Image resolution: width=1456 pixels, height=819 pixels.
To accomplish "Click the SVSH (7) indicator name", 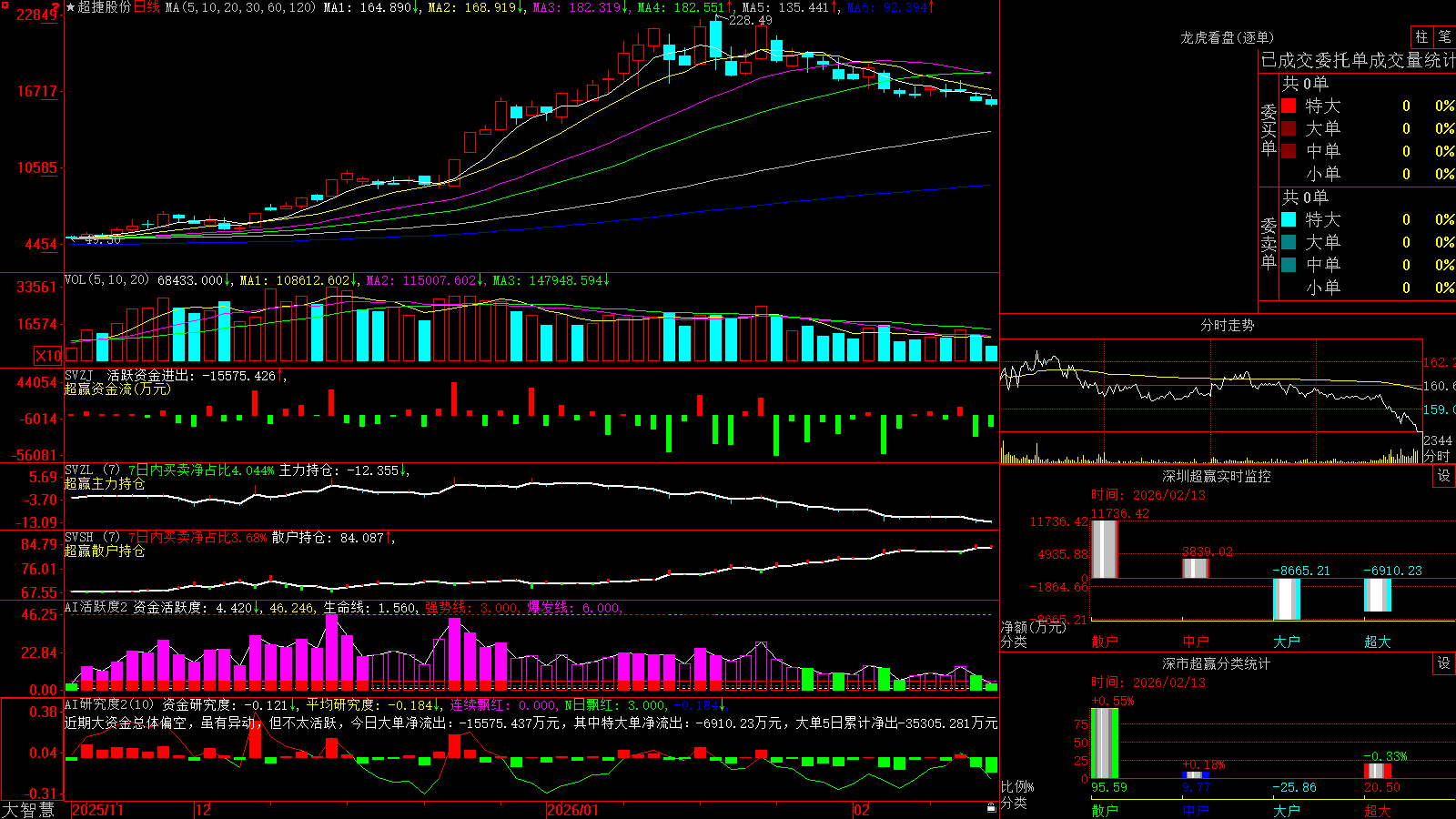I will 92,538.
